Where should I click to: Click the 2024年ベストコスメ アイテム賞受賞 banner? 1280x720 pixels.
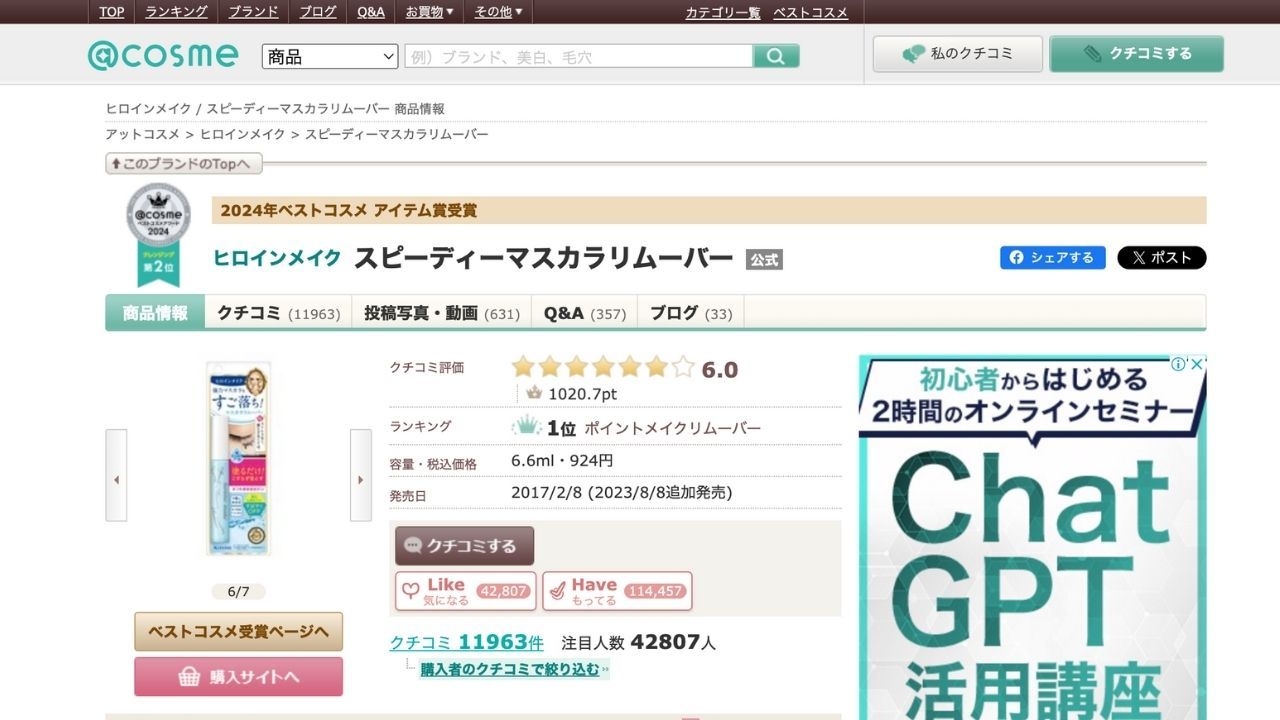709,210
